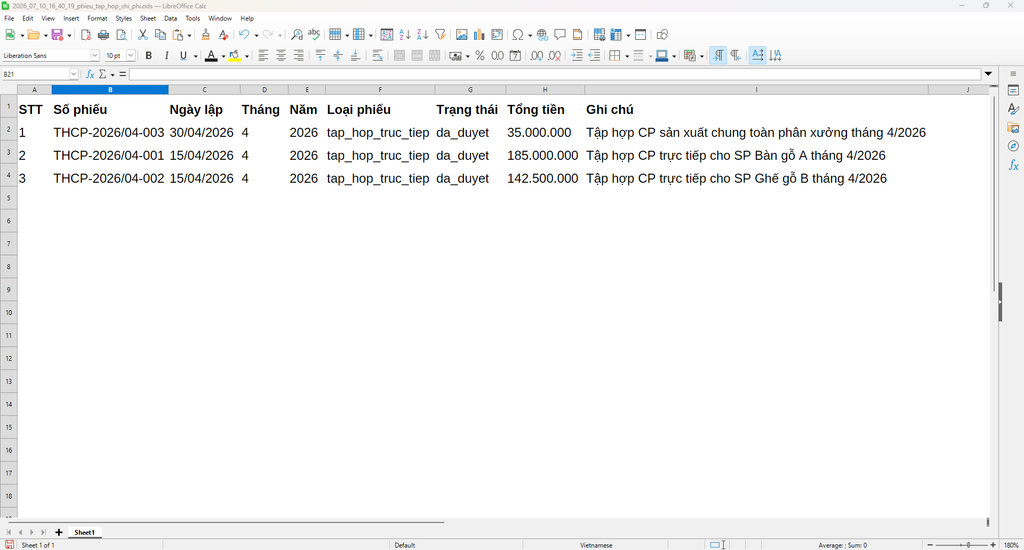1024x550 pixels.
Task: Click the zoom out minus button
Action: 930,545
